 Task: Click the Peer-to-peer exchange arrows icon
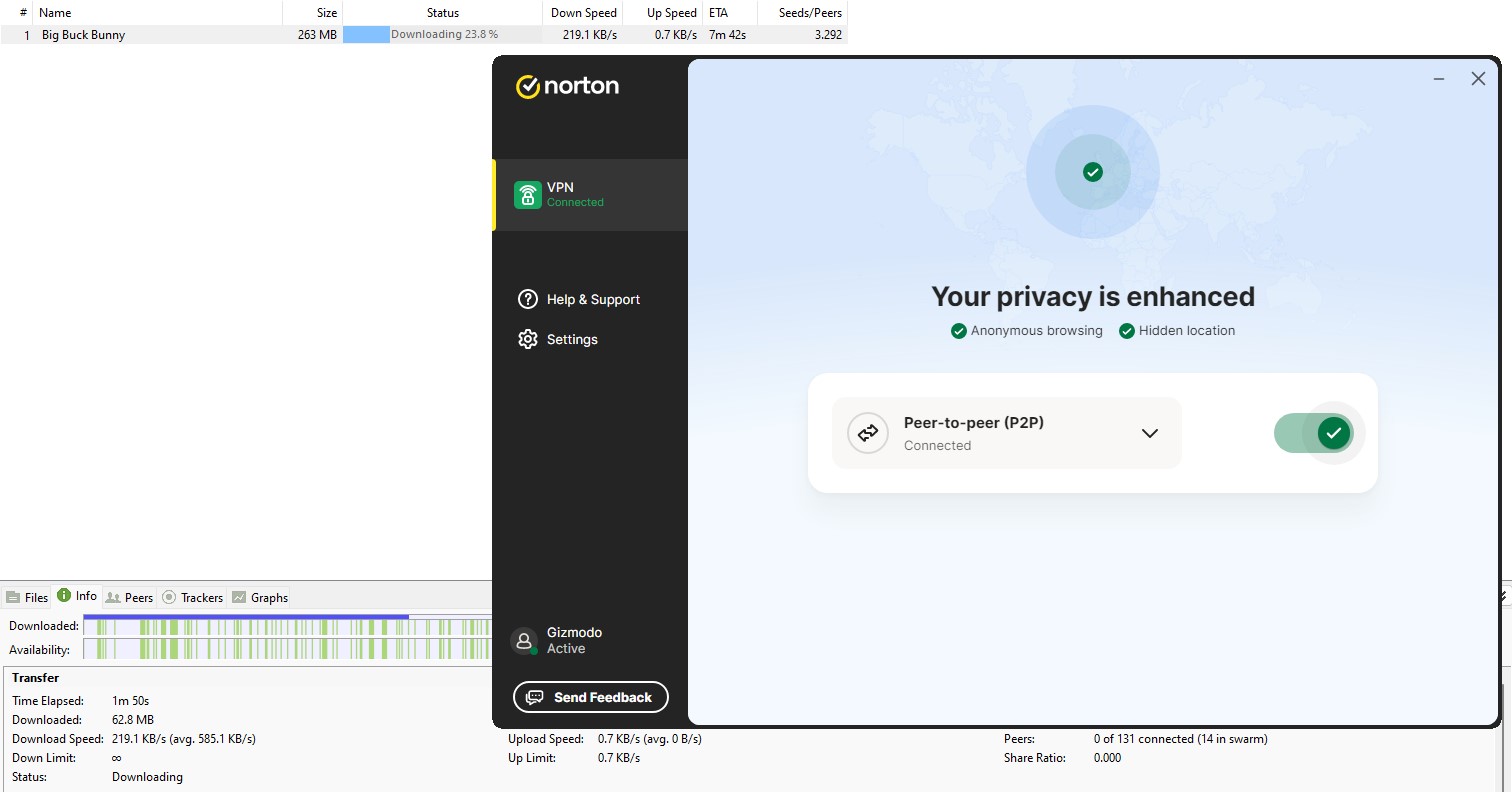point(867,433)
